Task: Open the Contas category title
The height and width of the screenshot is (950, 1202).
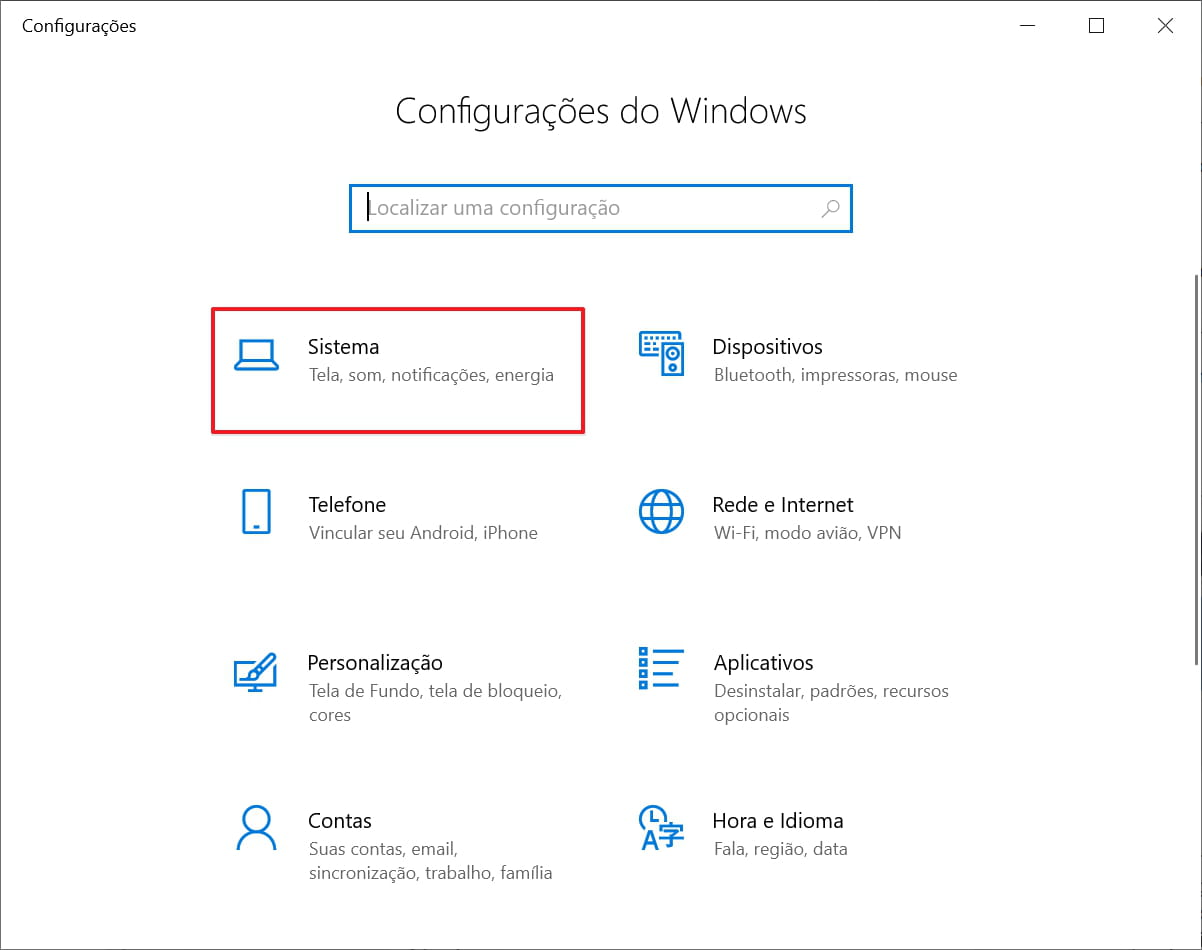Action: click(340, 821)
